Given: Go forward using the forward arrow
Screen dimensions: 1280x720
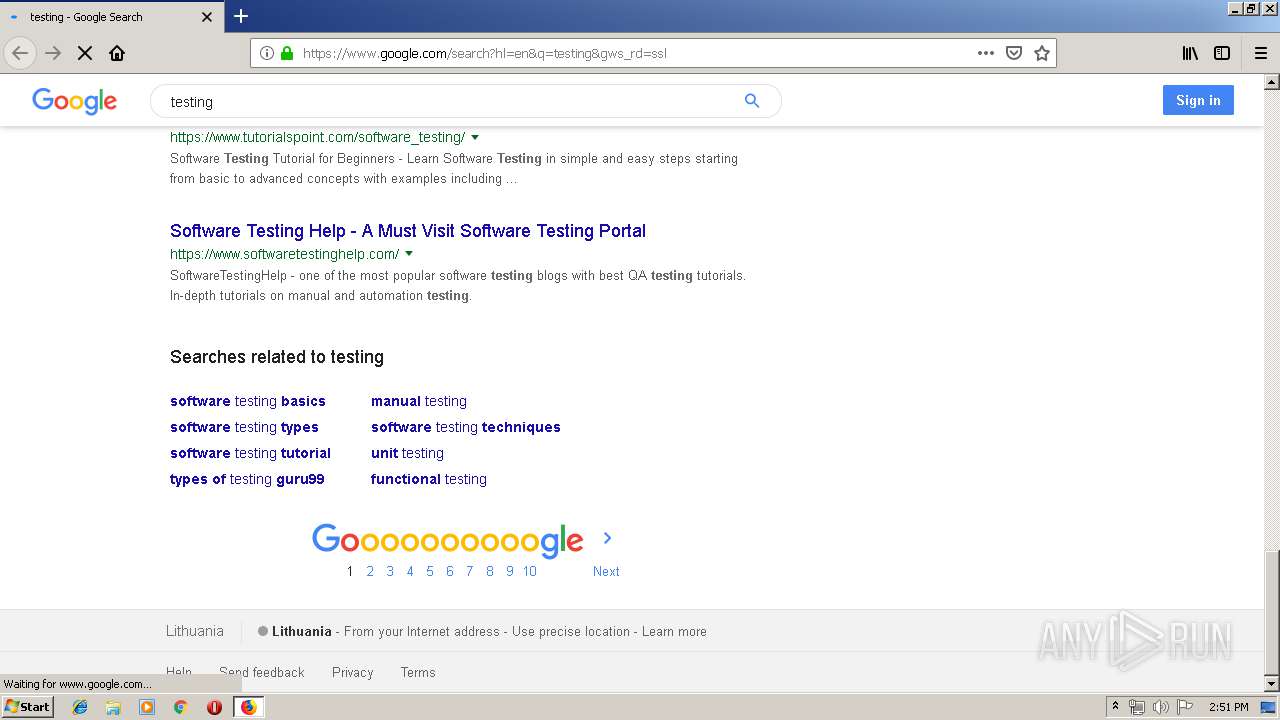Looking at the screenshot, I should (53, 53).
